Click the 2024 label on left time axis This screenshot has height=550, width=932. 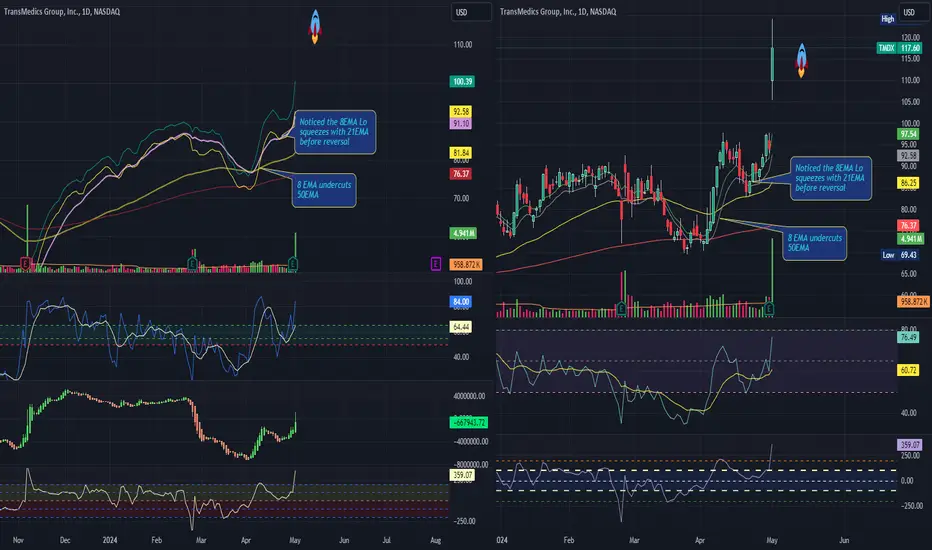click(x=110, y=540)
